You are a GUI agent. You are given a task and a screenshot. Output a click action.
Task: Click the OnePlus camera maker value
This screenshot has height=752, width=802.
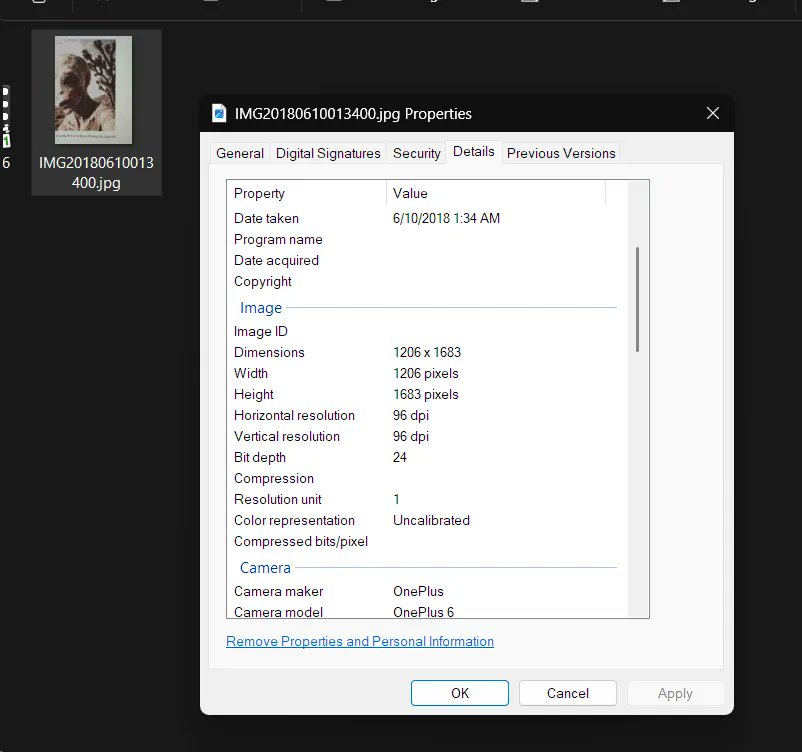point(418,591)
